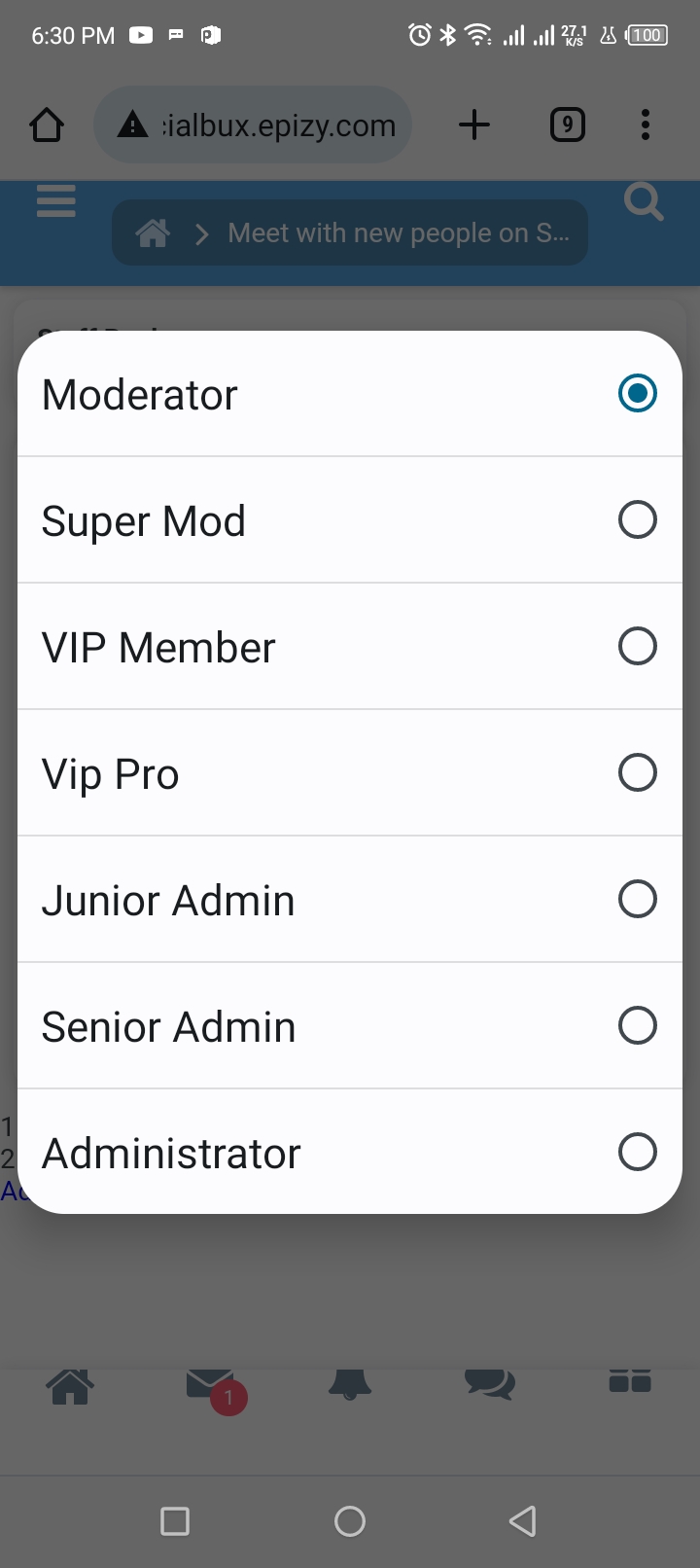Open the messages envelope icon
Viewport: 700px width, 1568px height.
click(x=208, y=1383)
